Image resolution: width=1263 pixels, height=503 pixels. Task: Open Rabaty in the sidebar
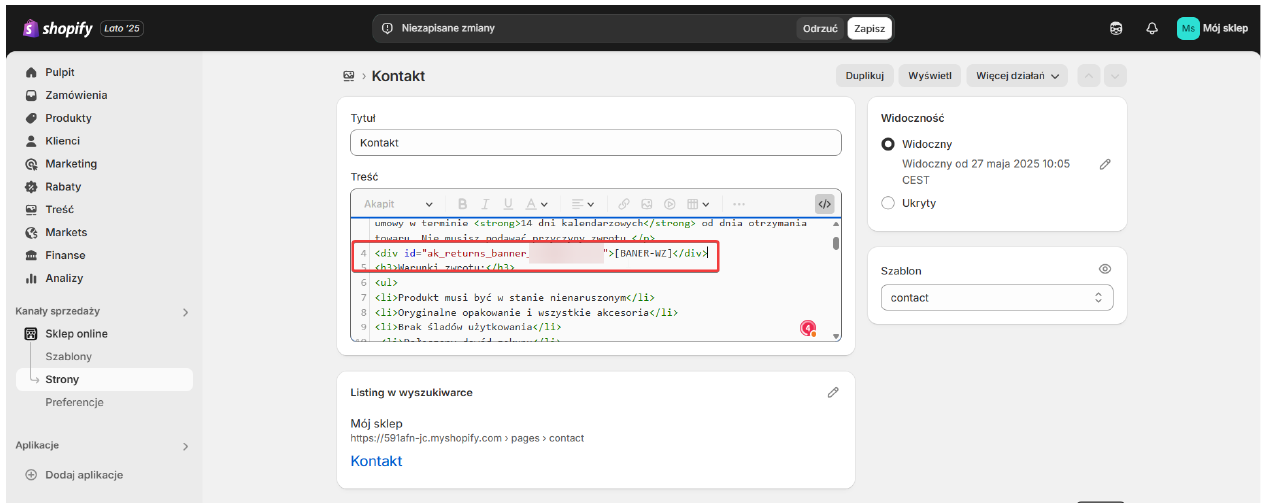click(63, 187)
